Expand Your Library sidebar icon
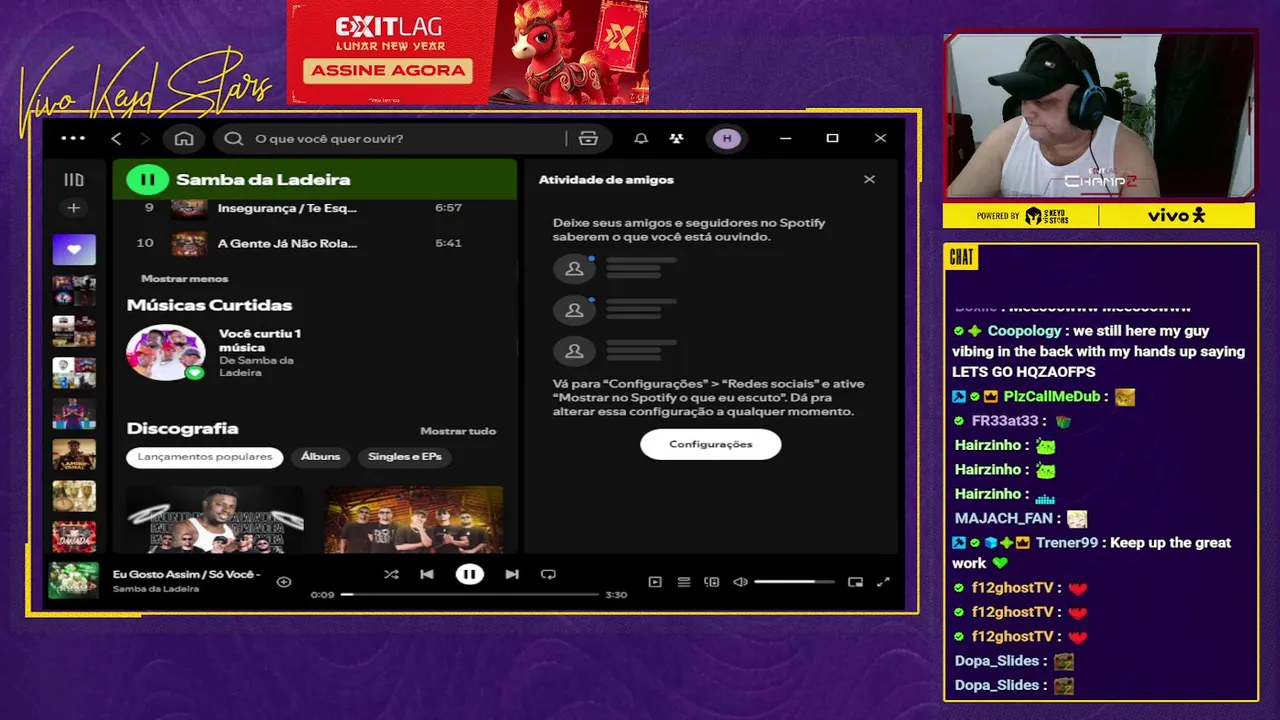The width and height of the screenshot is (1280, 720). (74, 180)
